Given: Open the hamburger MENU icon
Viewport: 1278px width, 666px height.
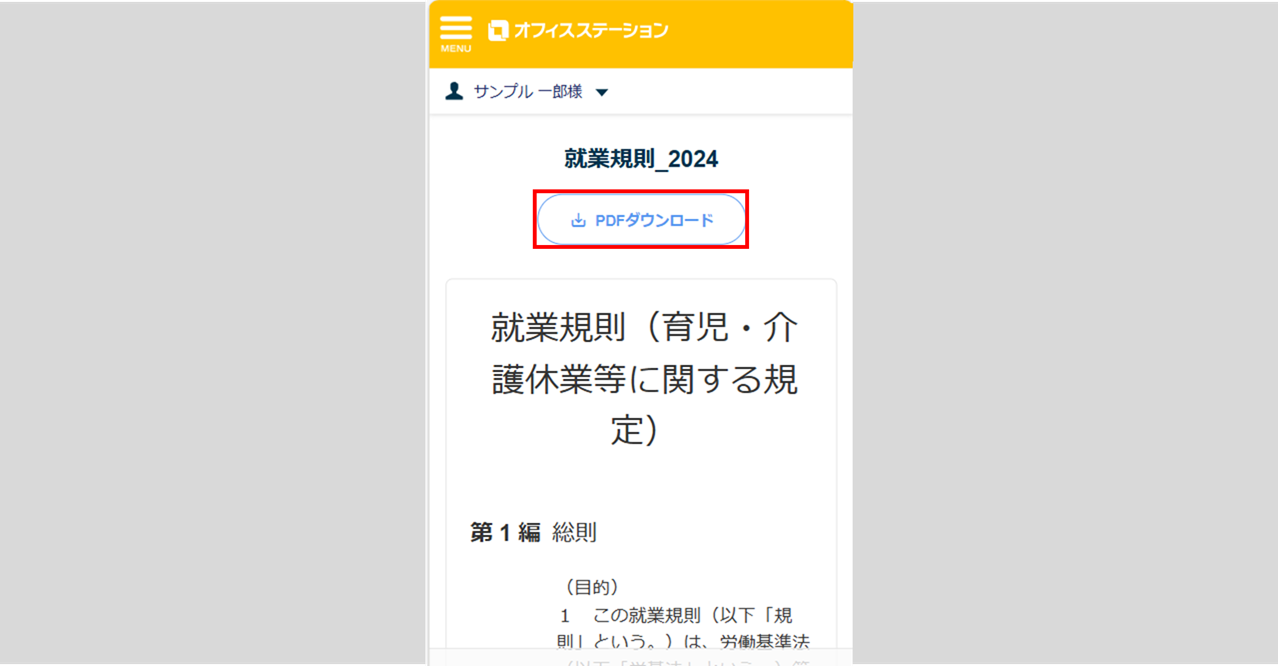Looking at the screenshot, I should coord(455,27).
